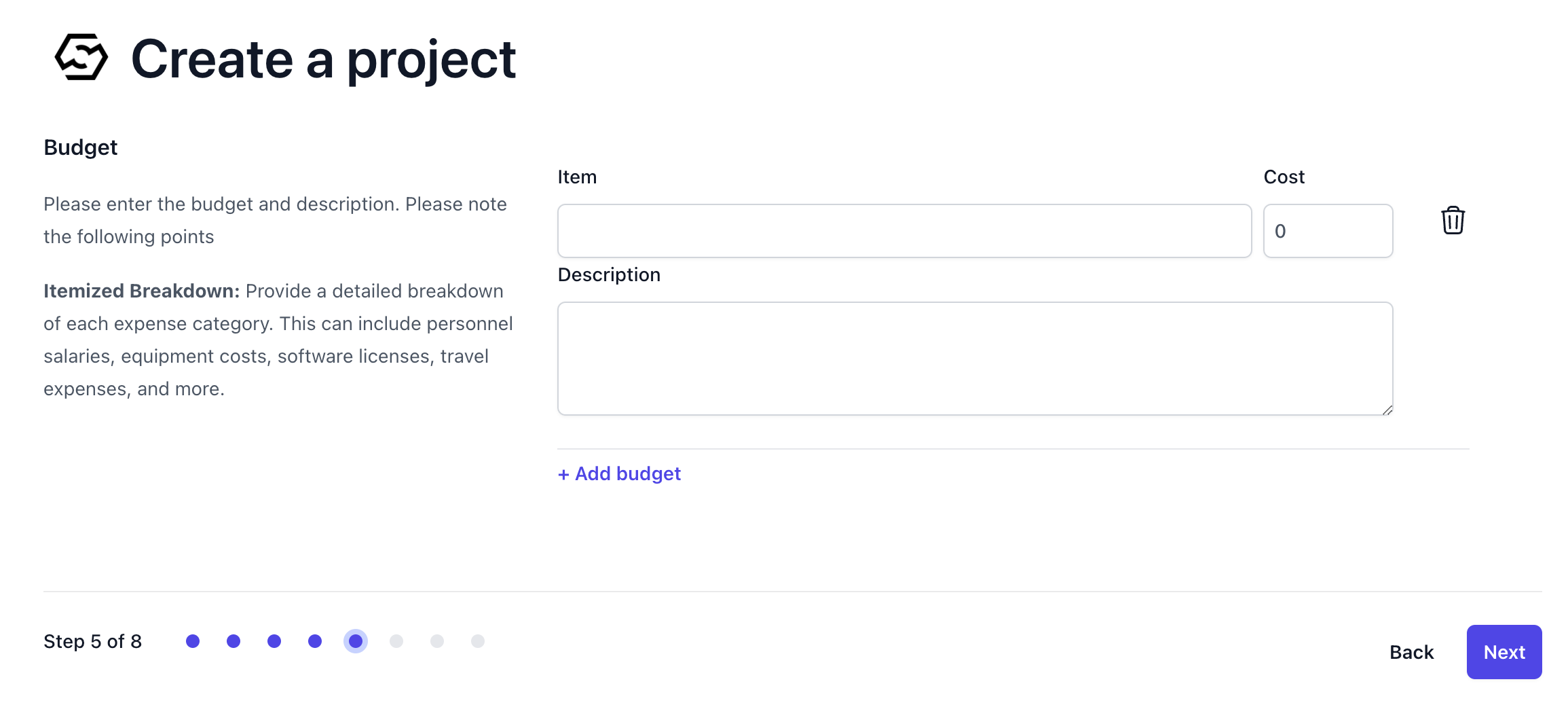This screenshot has height=705, width=1568.
Task: Open the fourth step dot
Action: tap(315, 641)
